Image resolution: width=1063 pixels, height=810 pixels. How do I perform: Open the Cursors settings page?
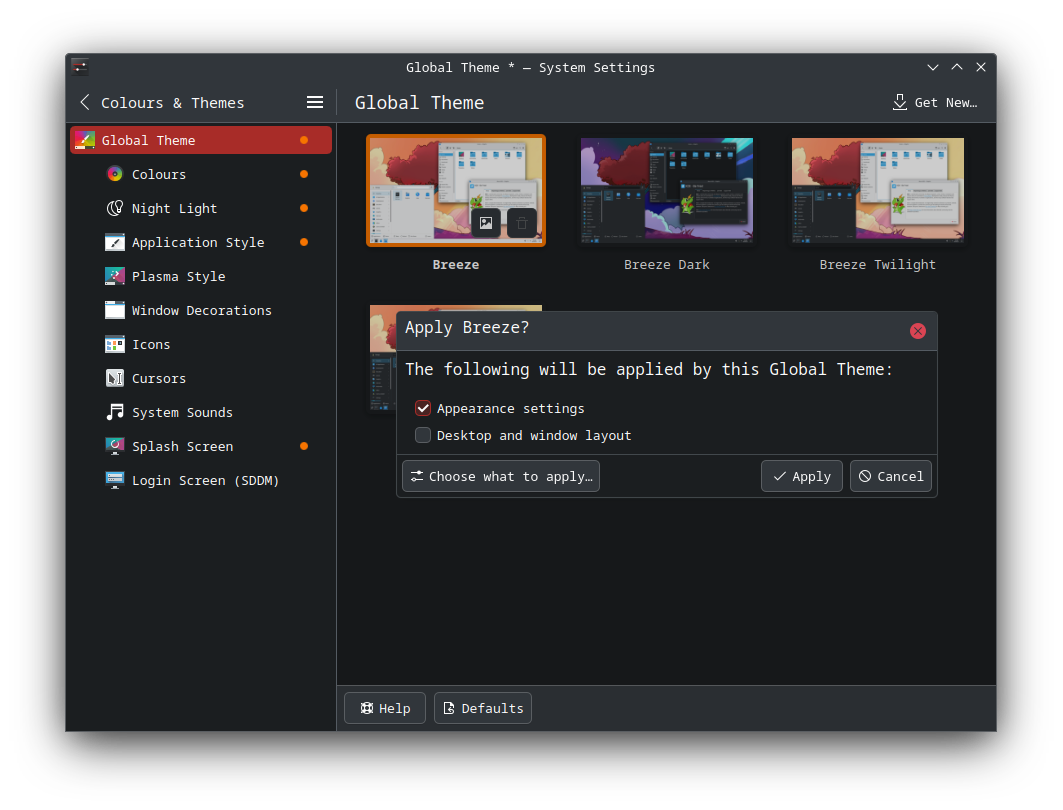[x=201, y=378]
